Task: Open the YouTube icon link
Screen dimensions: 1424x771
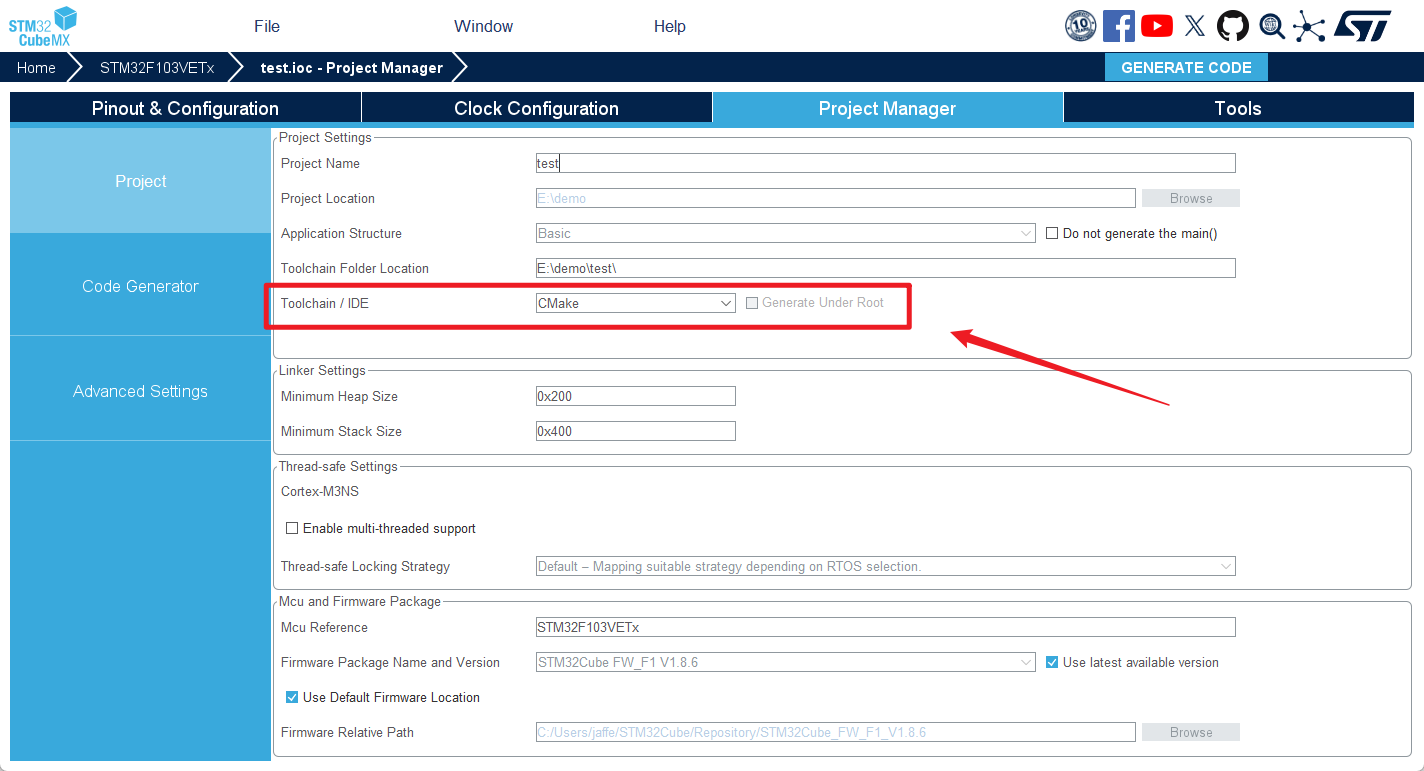Action: point(1157,26)
